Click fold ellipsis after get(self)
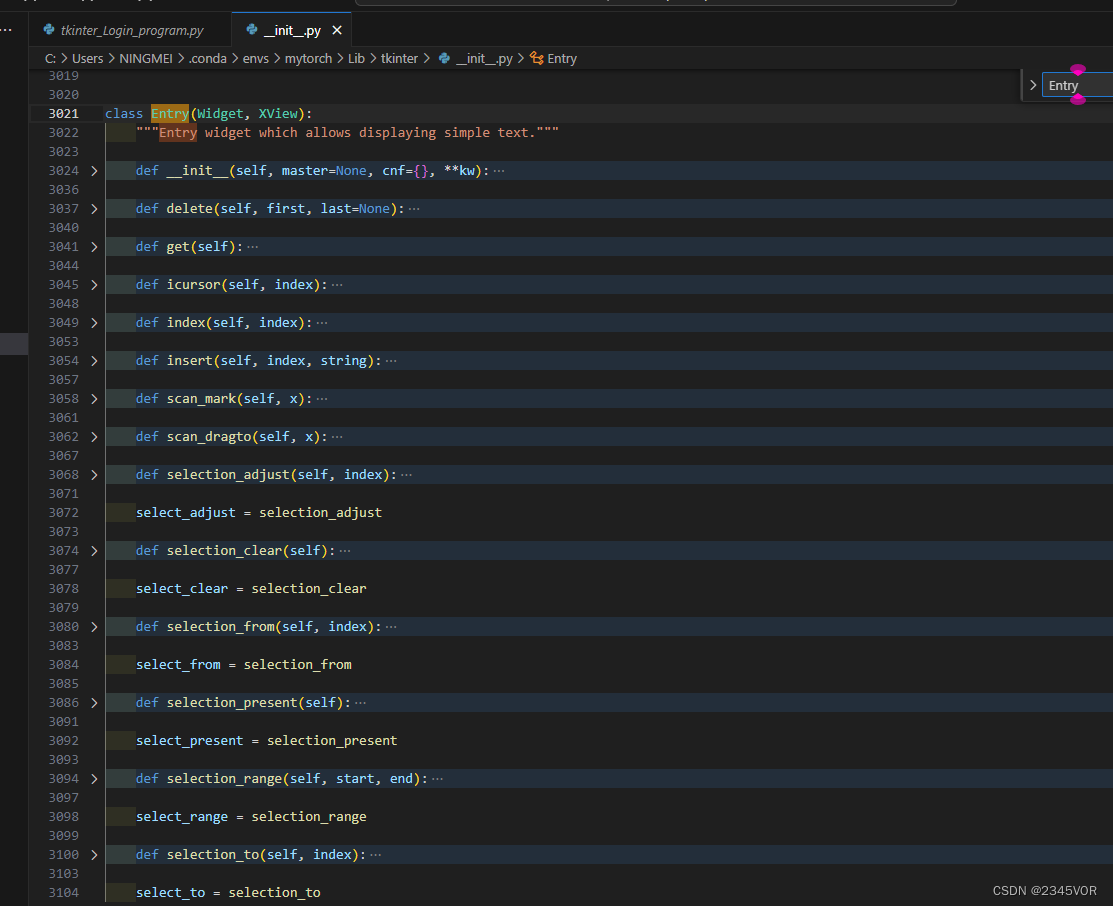Screen dimensions: 1113x906 coord(253,246)
